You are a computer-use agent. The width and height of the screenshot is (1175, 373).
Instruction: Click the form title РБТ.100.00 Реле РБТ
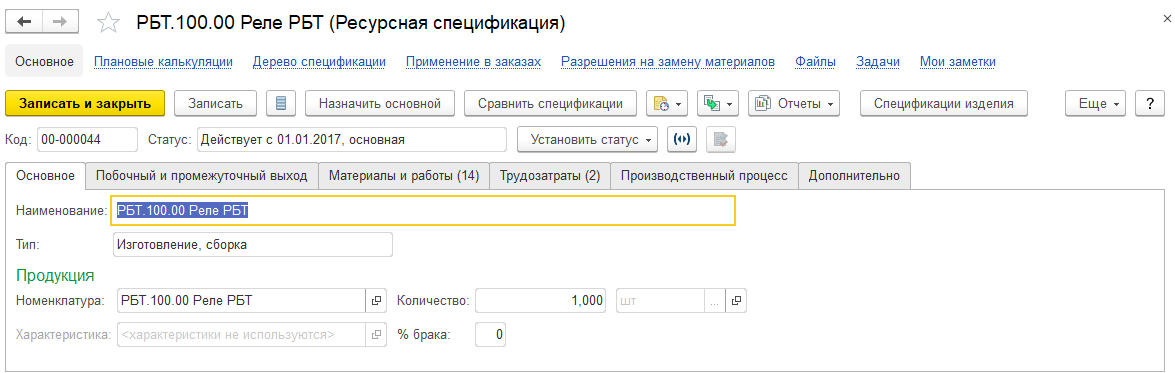350,23
